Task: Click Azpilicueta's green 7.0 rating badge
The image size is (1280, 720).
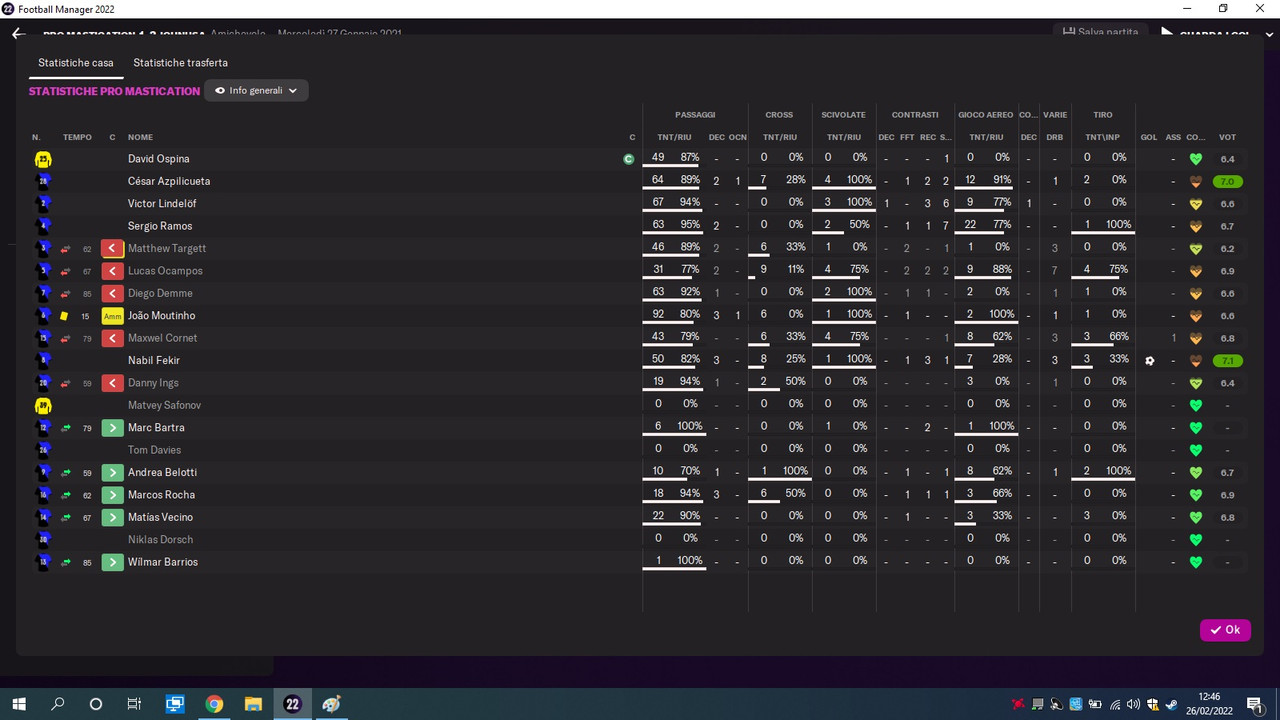Action: coord(1227,182)
